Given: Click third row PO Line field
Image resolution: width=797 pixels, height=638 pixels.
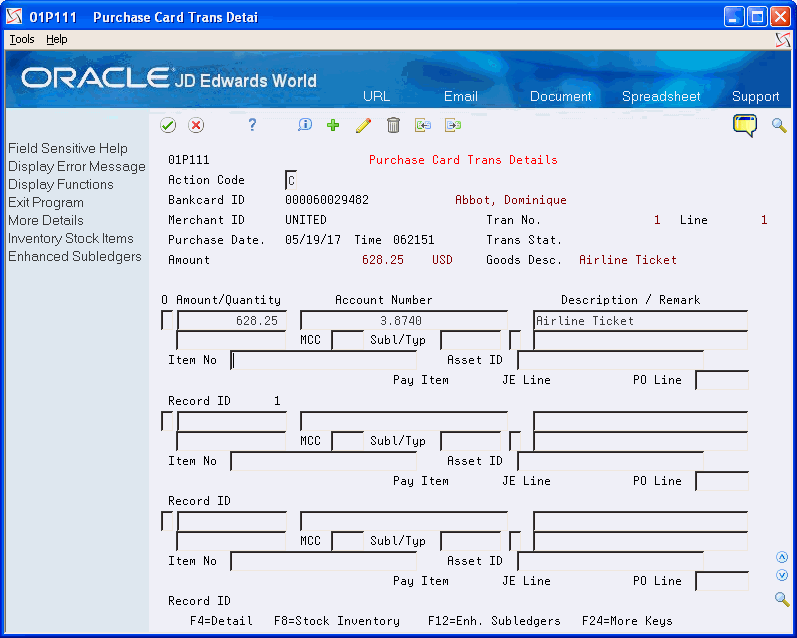Looking at the screenshot, I should pyautogui.click(x=722, y=581).
